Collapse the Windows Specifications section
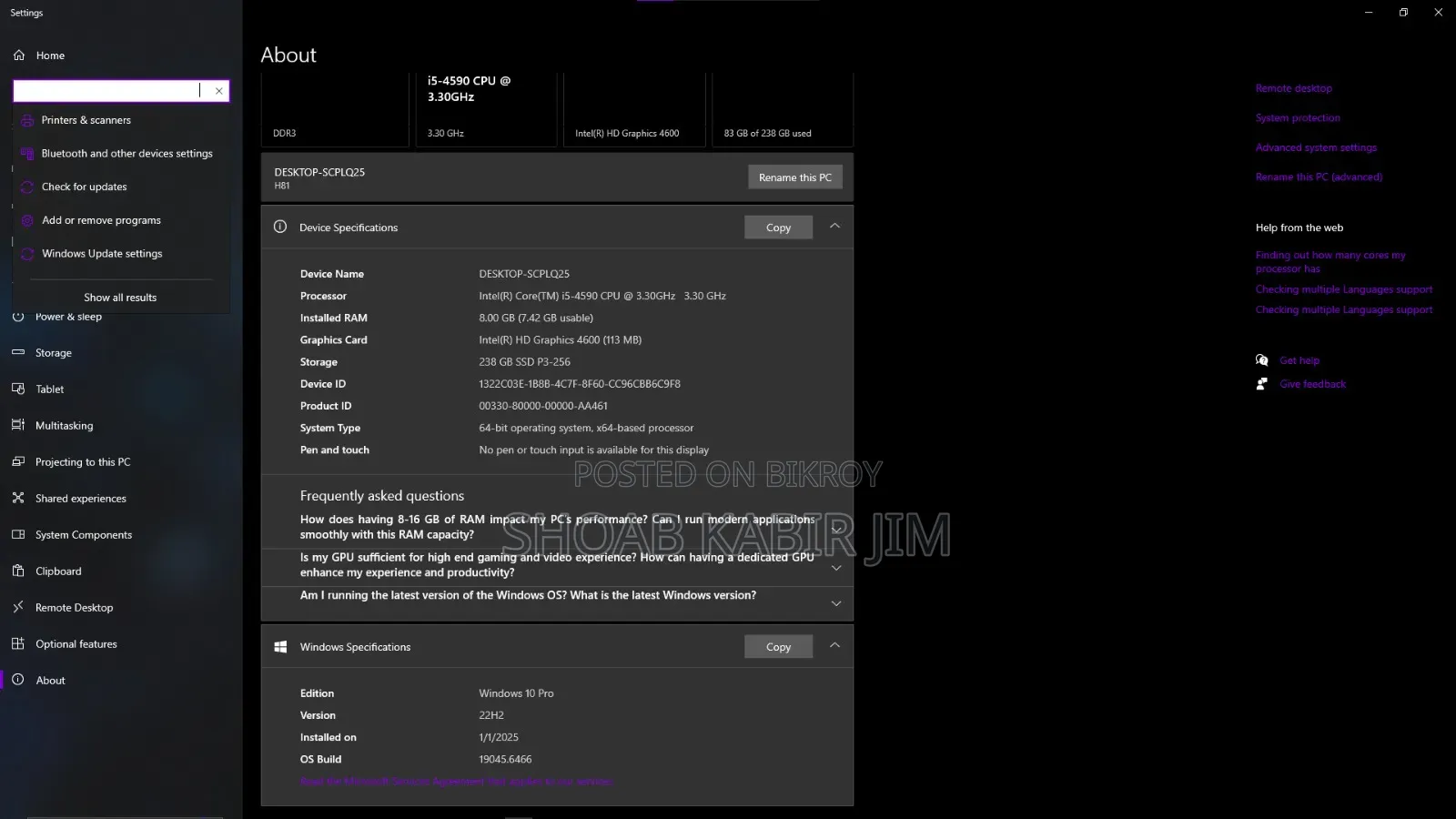Image resolution: width=1456 pixels, height=819 pixels. click(834, 646)
